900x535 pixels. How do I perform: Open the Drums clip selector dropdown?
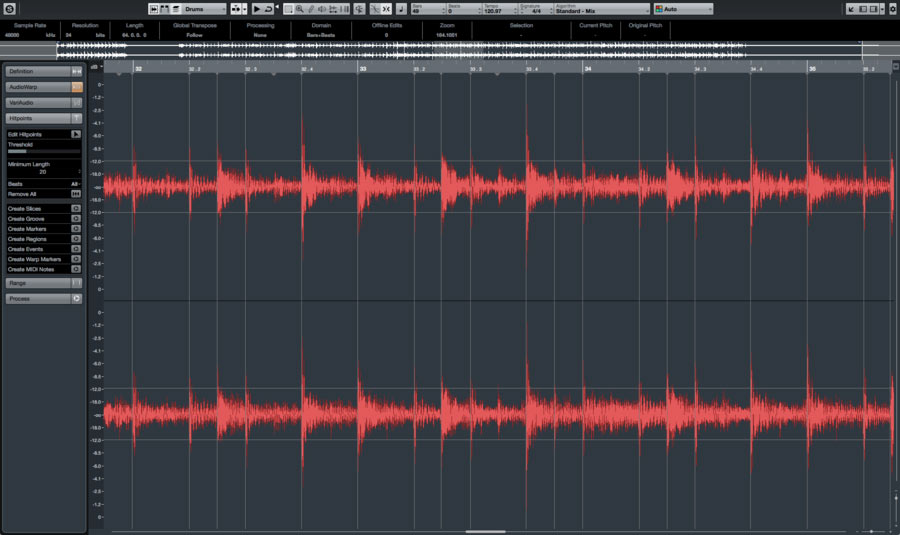204,9
